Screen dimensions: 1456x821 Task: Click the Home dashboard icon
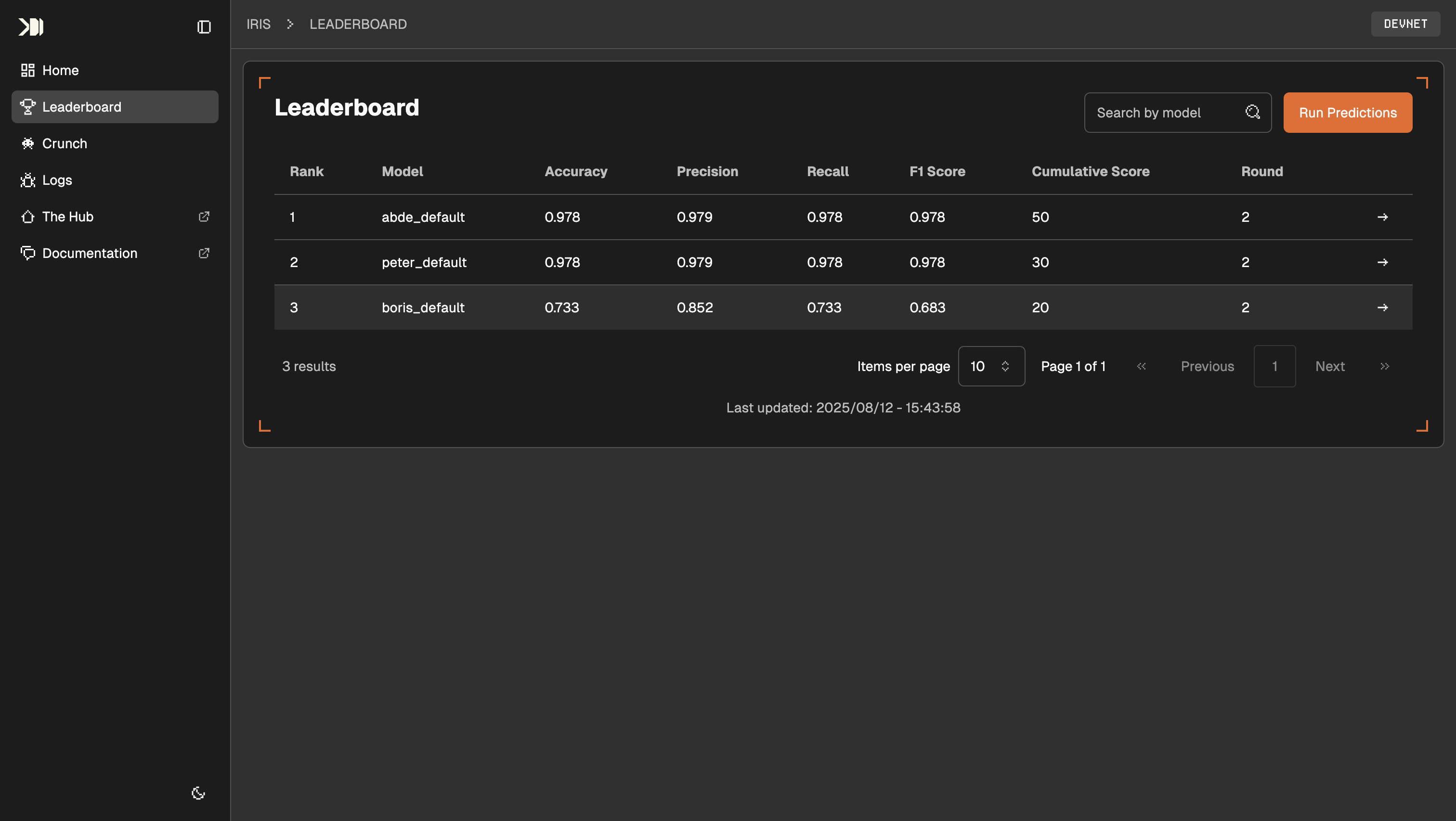(x=28, y=70)
